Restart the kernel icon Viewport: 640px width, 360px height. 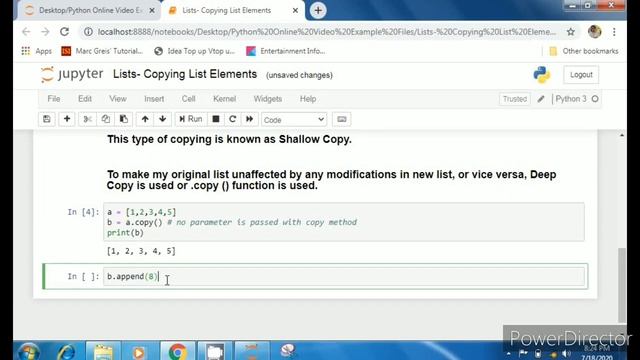(x=233, y=119)
